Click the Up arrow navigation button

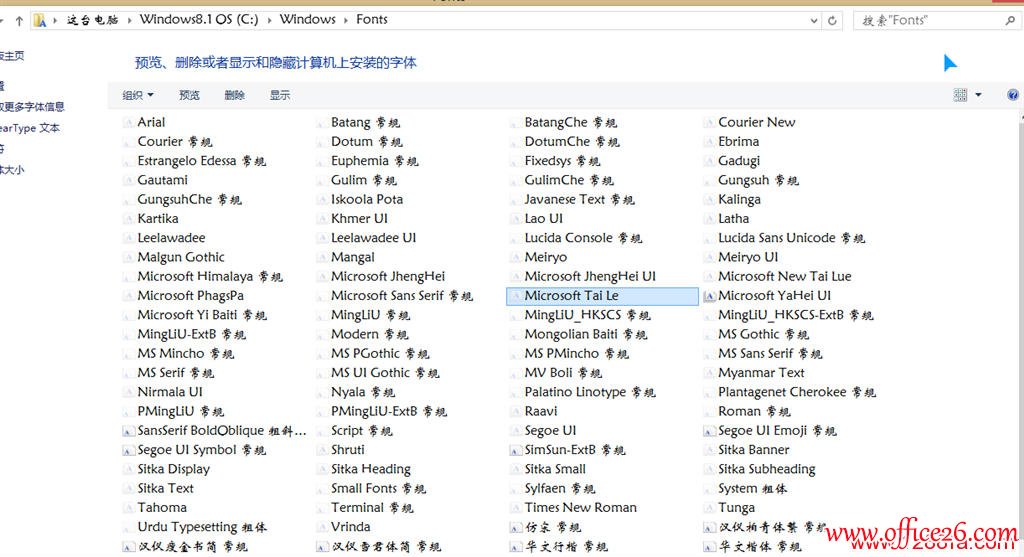(x=19, y=20)
